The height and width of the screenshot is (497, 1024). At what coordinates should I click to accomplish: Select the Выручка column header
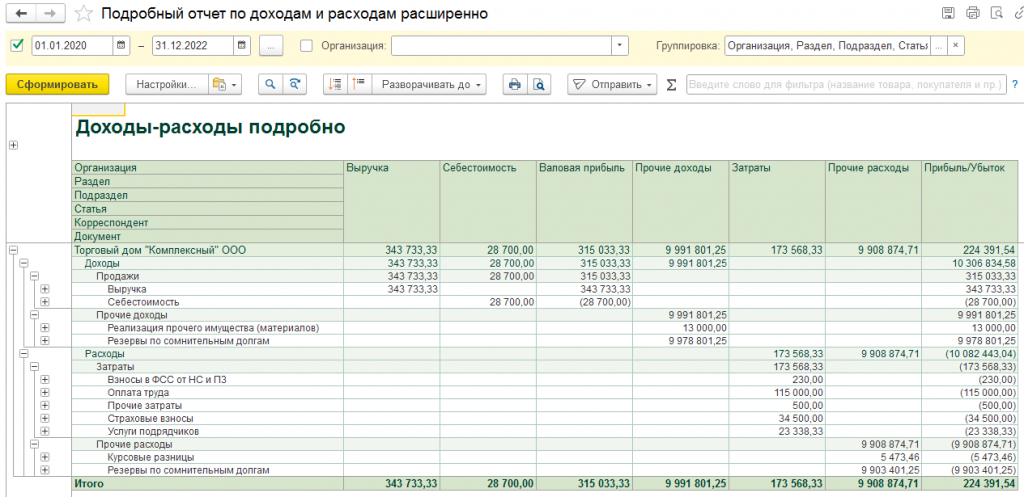[391, 202]
